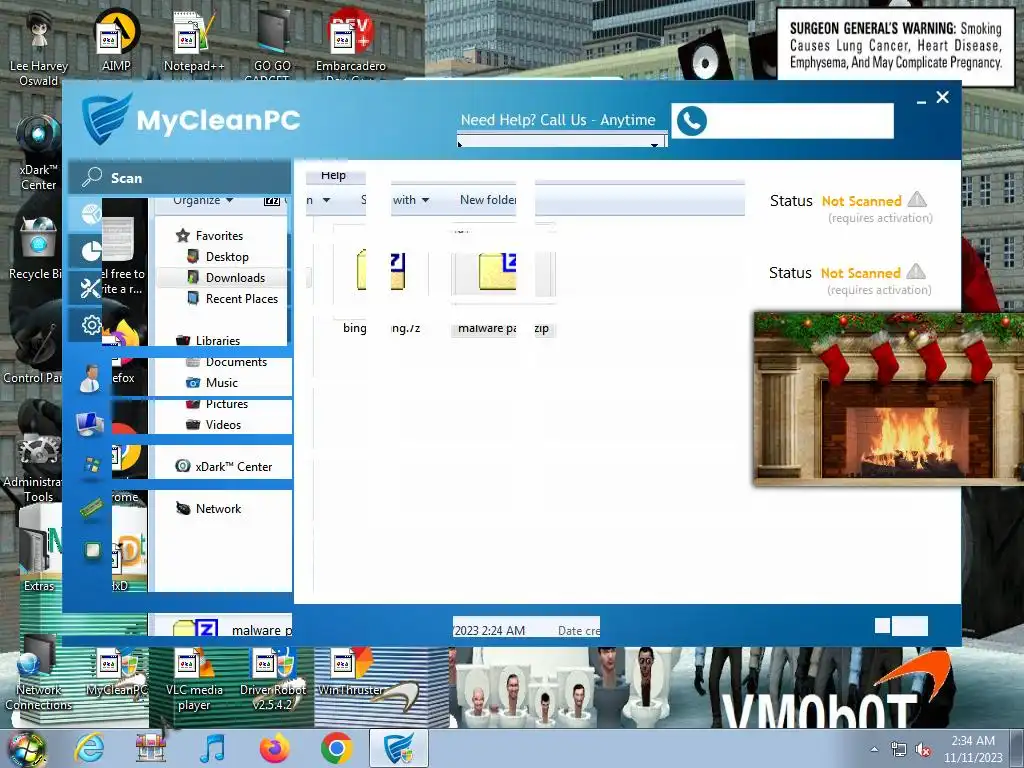Click the Windows flag sidebar icon
1024x768 pixels.
click(91, 466)
